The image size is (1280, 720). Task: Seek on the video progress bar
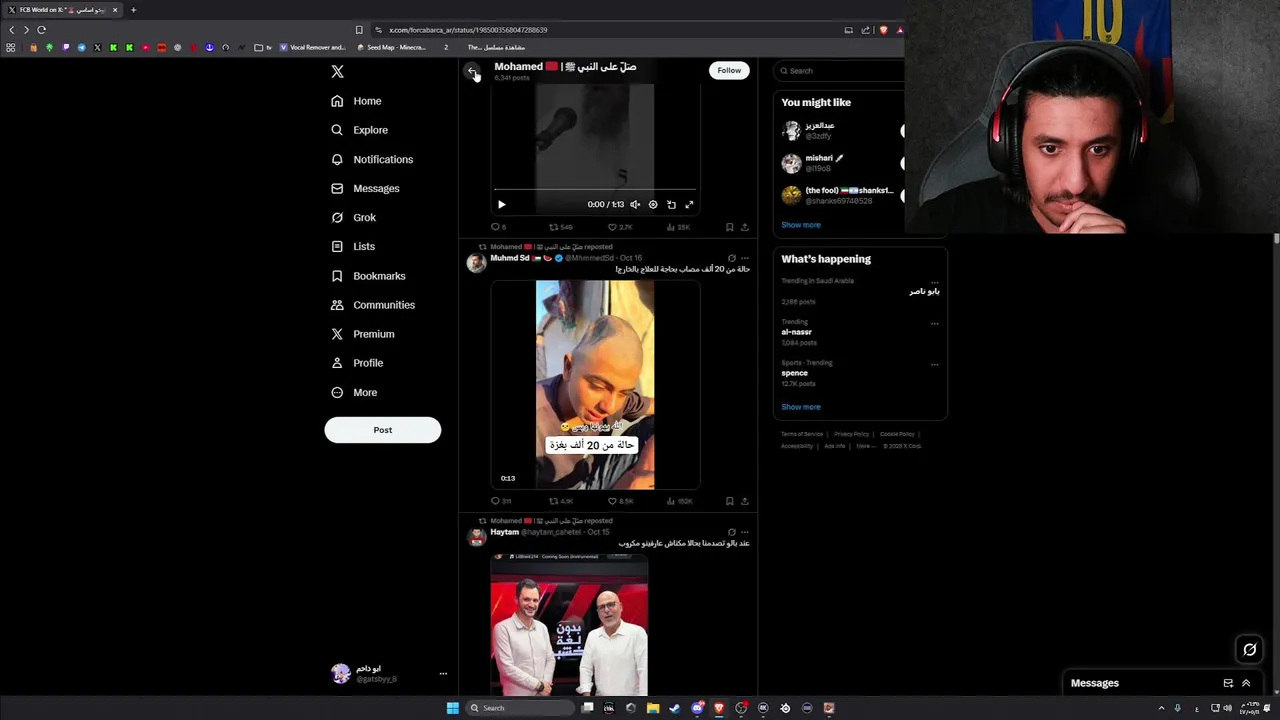(x=595, y=189)
